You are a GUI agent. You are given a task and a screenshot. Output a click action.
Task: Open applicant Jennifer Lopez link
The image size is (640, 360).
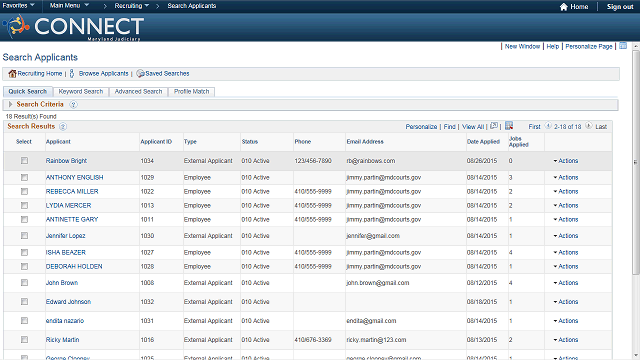65,236
